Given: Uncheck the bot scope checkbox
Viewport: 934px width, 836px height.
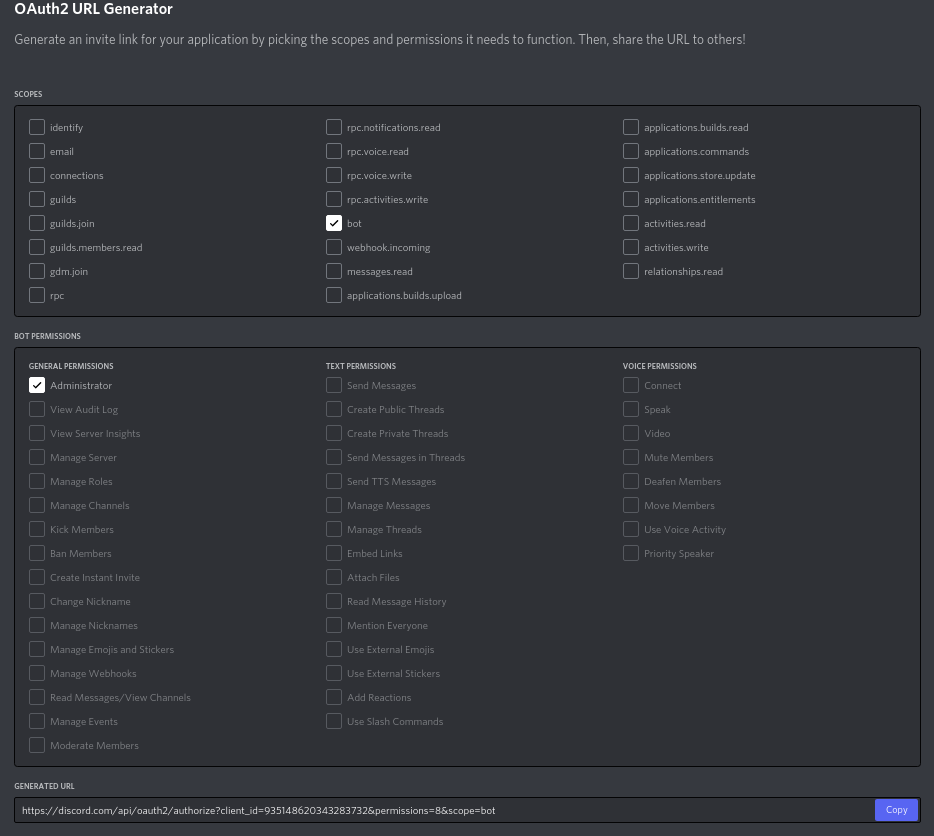Looking at the screenshot, I should click(x=334, y=223).
